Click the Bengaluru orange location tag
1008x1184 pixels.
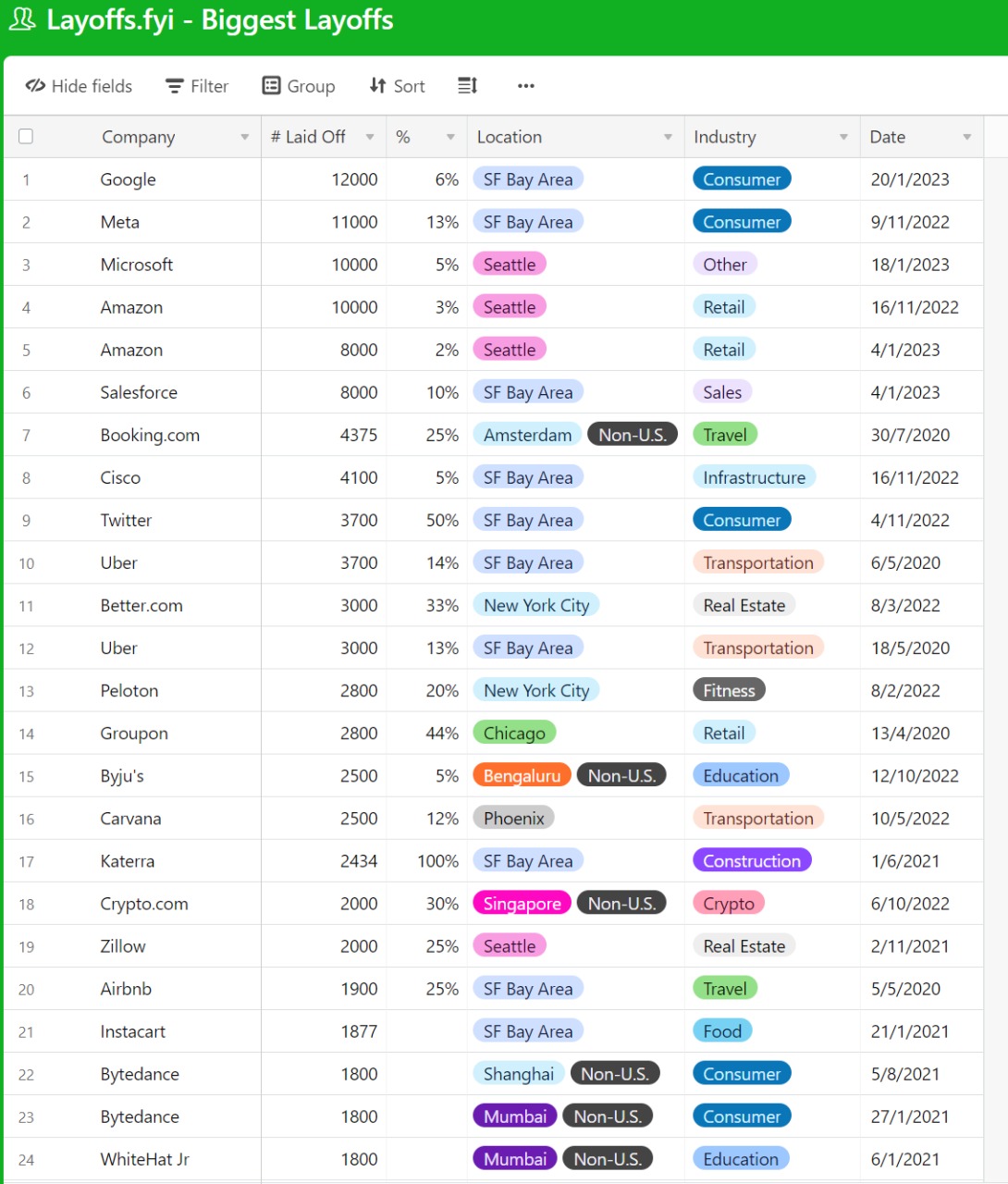(522, 775)
